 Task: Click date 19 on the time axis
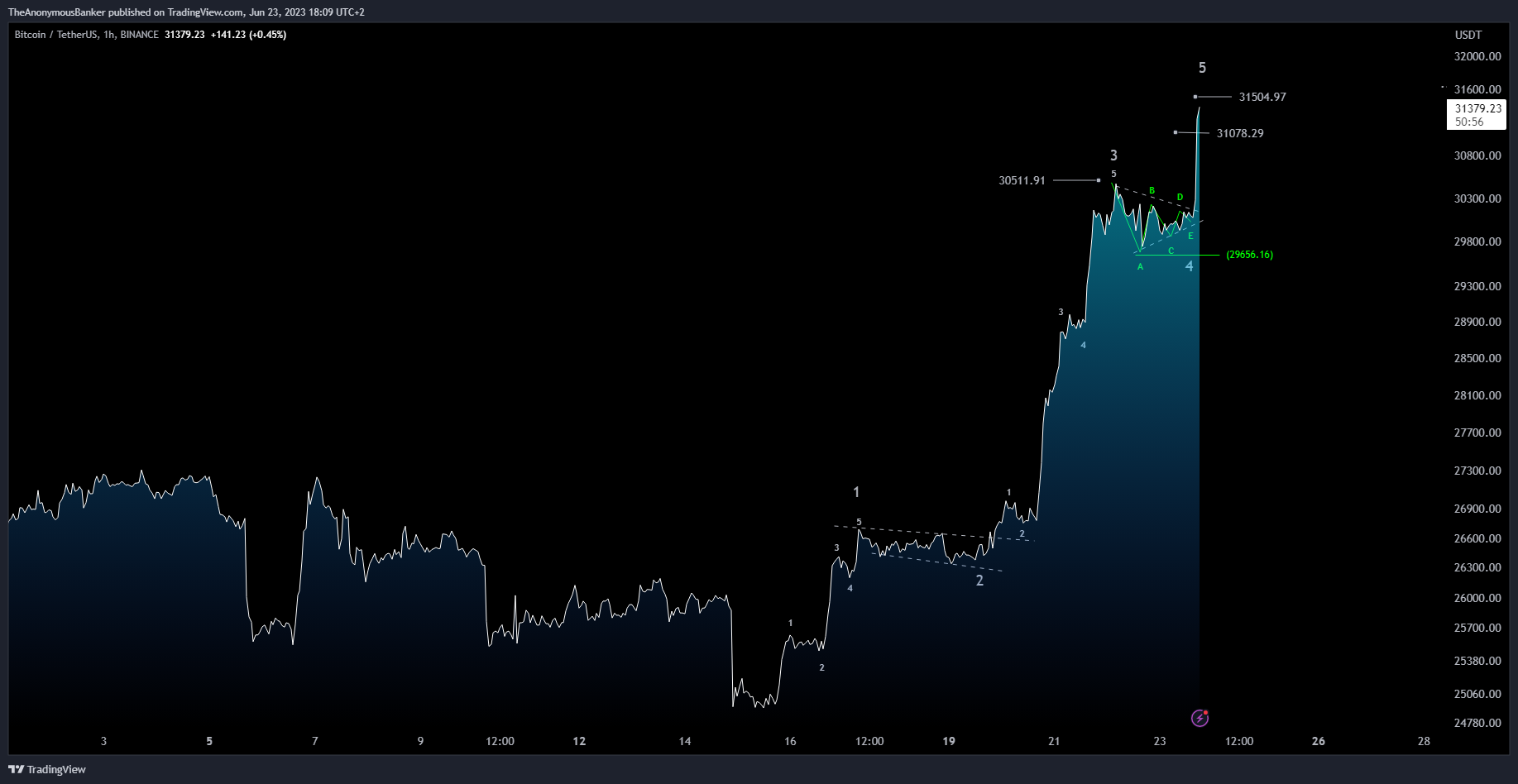click(x=949, y=741)
